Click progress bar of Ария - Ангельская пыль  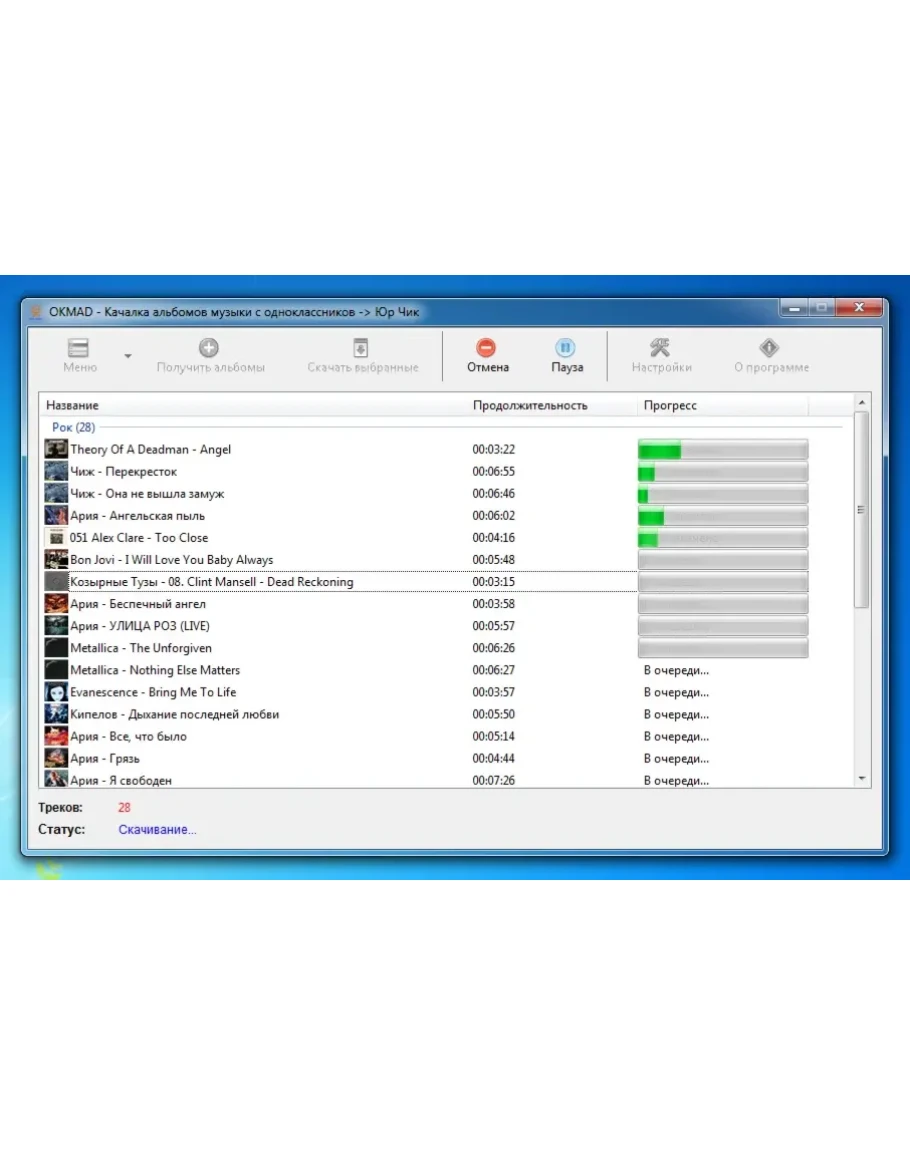click(722, 516)
